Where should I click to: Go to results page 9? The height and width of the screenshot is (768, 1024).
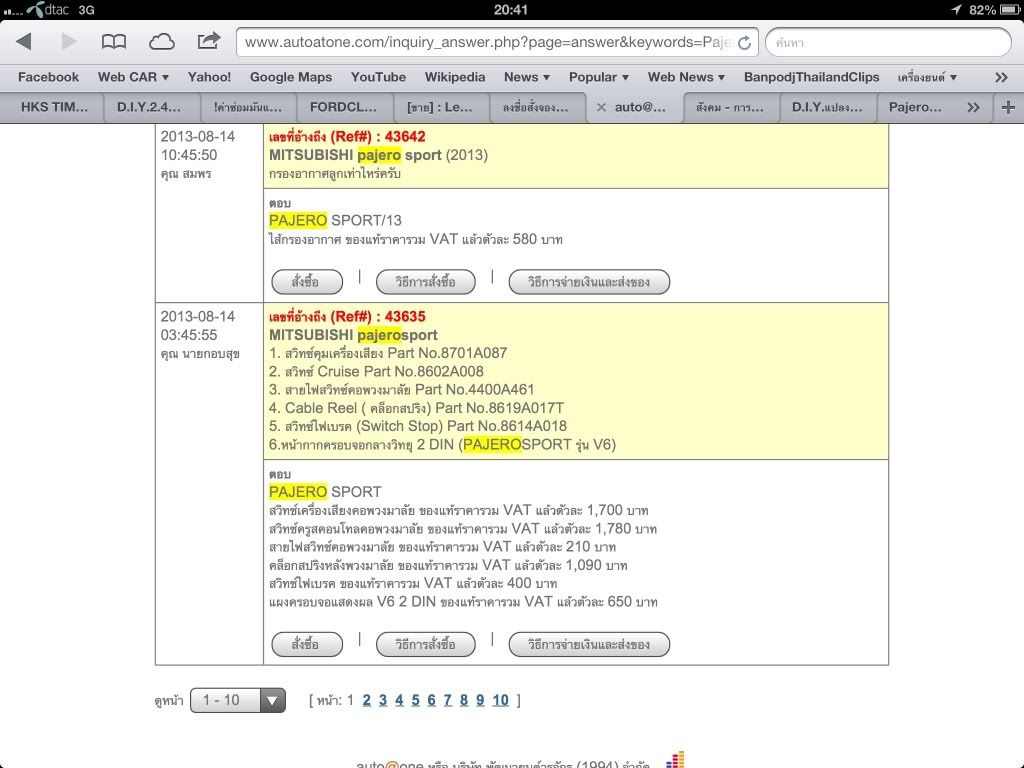tap(480, 700)
